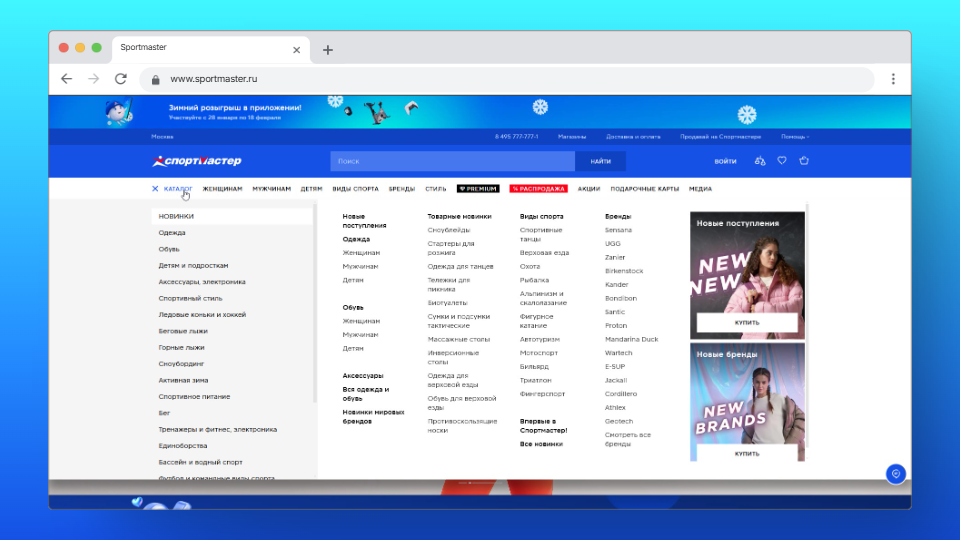Click the Спортмастер logo
The width and height of the screenshot is (960, 540).
[x=197, y=161]
